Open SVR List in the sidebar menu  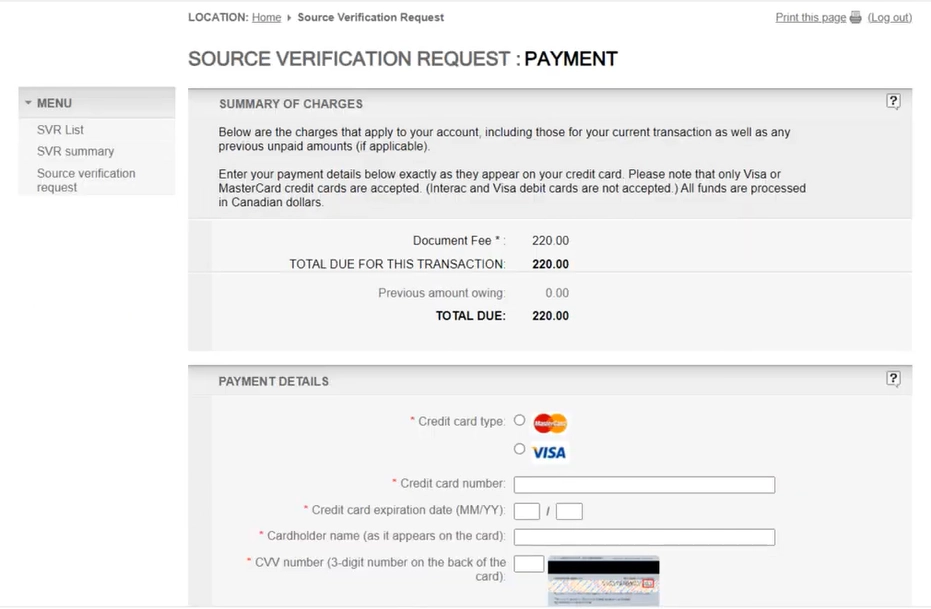(60, 130)
